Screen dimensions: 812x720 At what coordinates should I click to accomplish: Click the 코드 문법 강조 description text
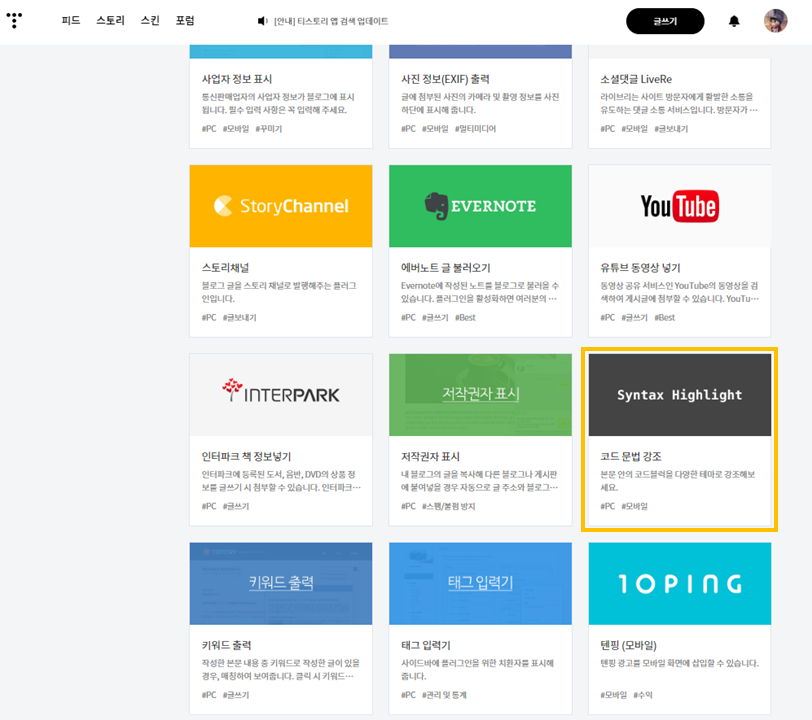point(677,481)
